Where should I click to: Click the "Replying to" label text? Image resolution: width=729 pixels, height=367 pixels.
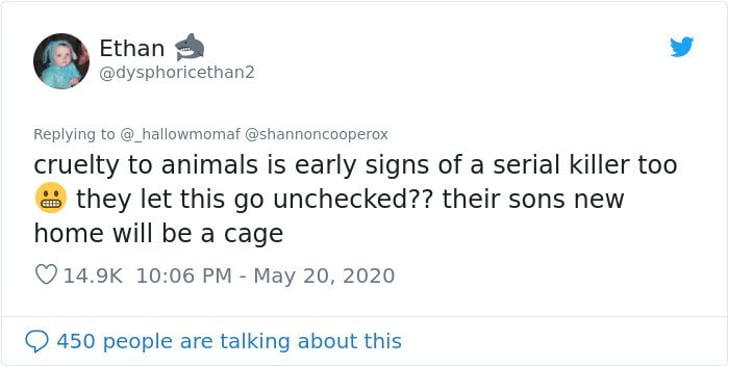74,135
